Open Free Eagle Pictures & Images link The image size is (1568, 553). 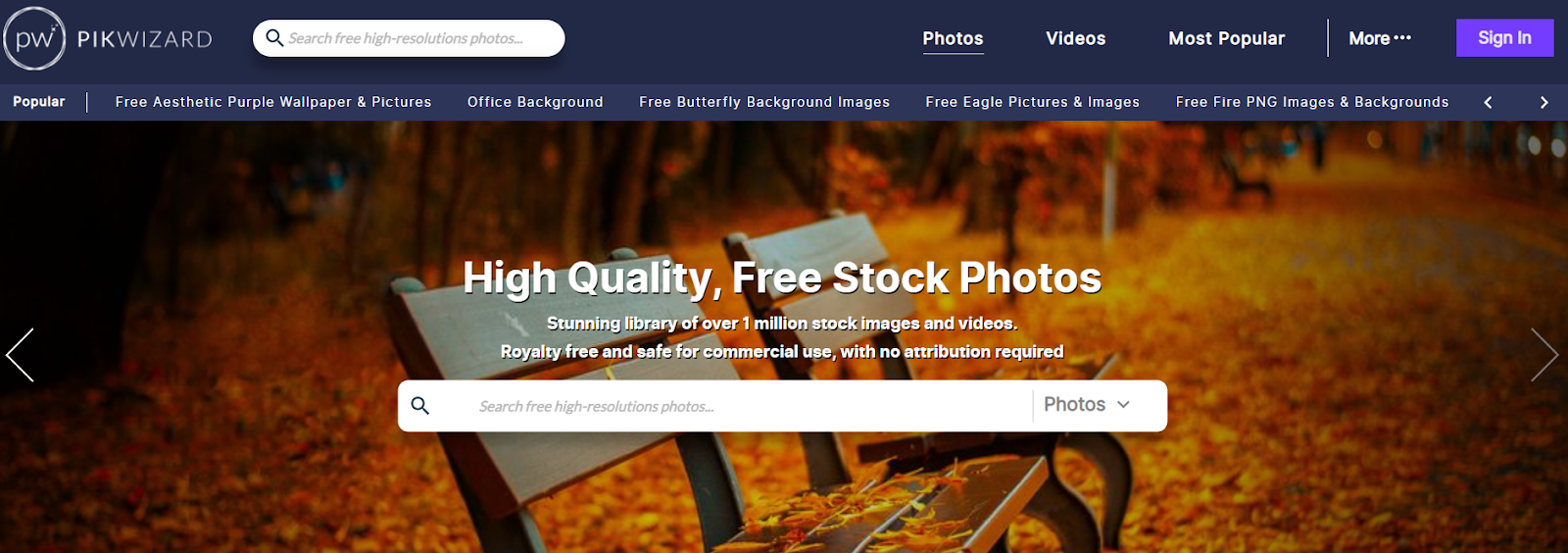tap(1033, 102)
